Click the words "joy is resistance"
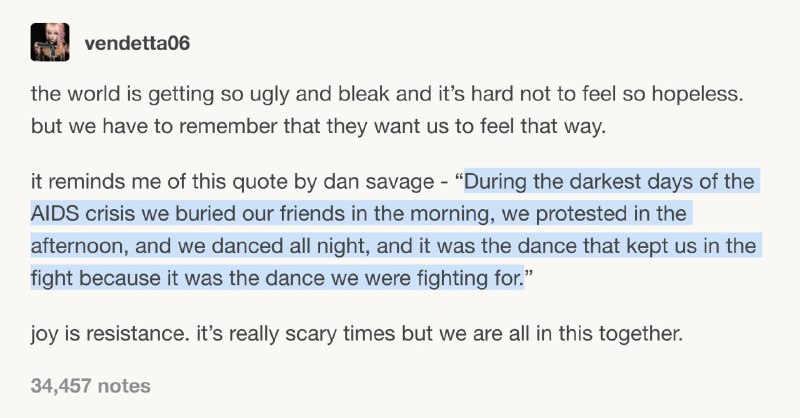This screenshot has width=800, height=418. click(x=107, y=334)
